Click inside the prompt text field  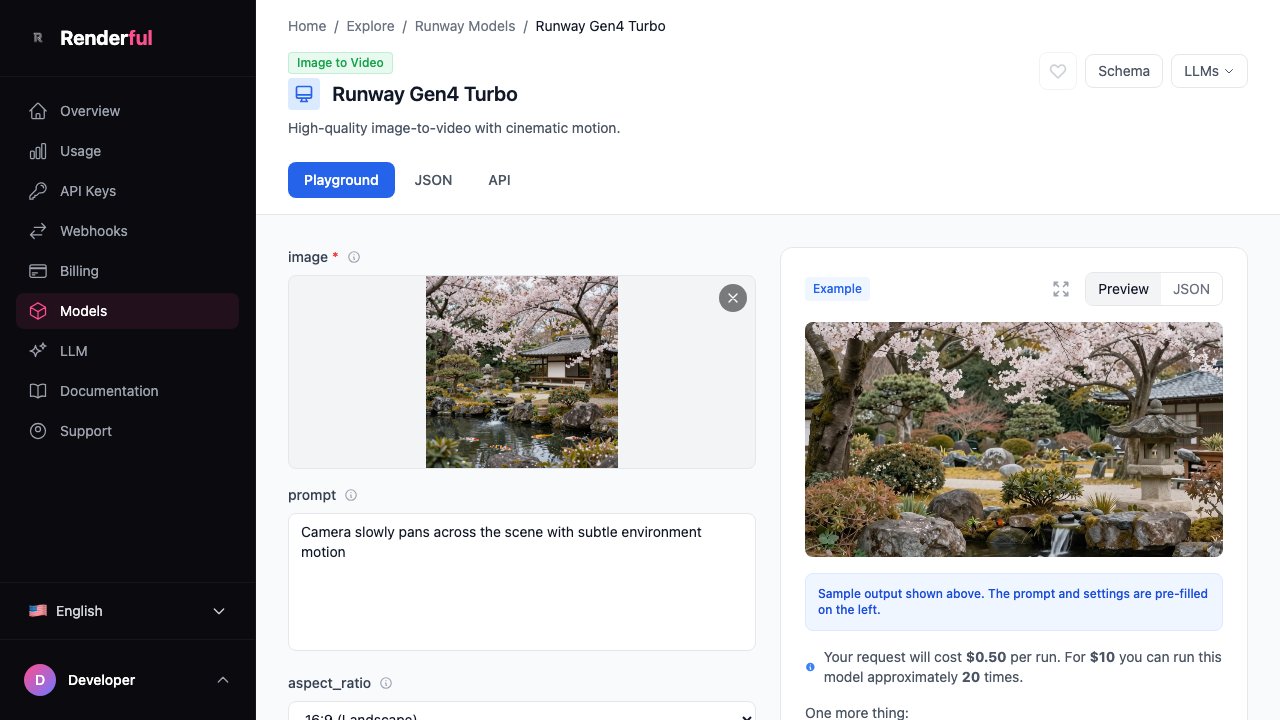[x=521, y=582]
